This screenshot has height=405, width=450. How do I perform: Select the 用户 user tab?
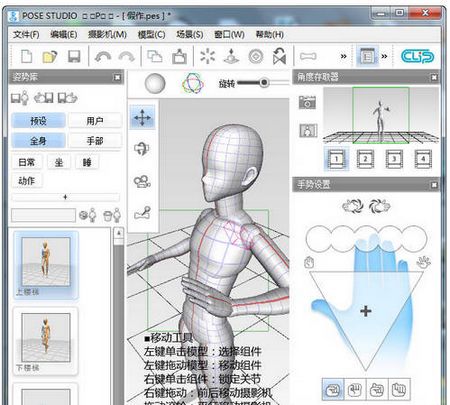[x=95, y=121]
